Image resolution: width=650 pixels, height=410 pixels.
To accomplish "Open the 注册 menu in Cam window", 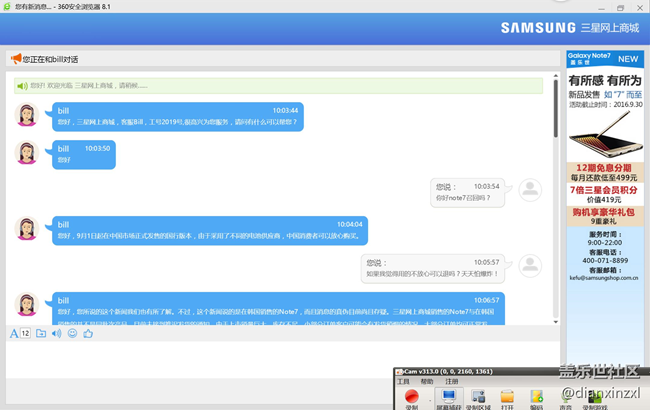I will (451, 382).
